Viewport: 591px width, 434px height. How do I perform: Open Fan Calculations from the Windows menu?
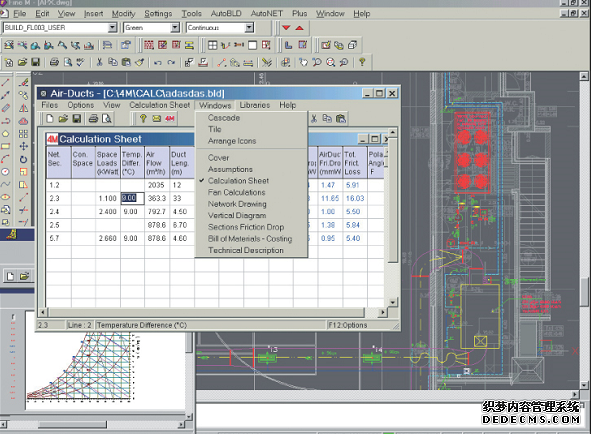236,192
